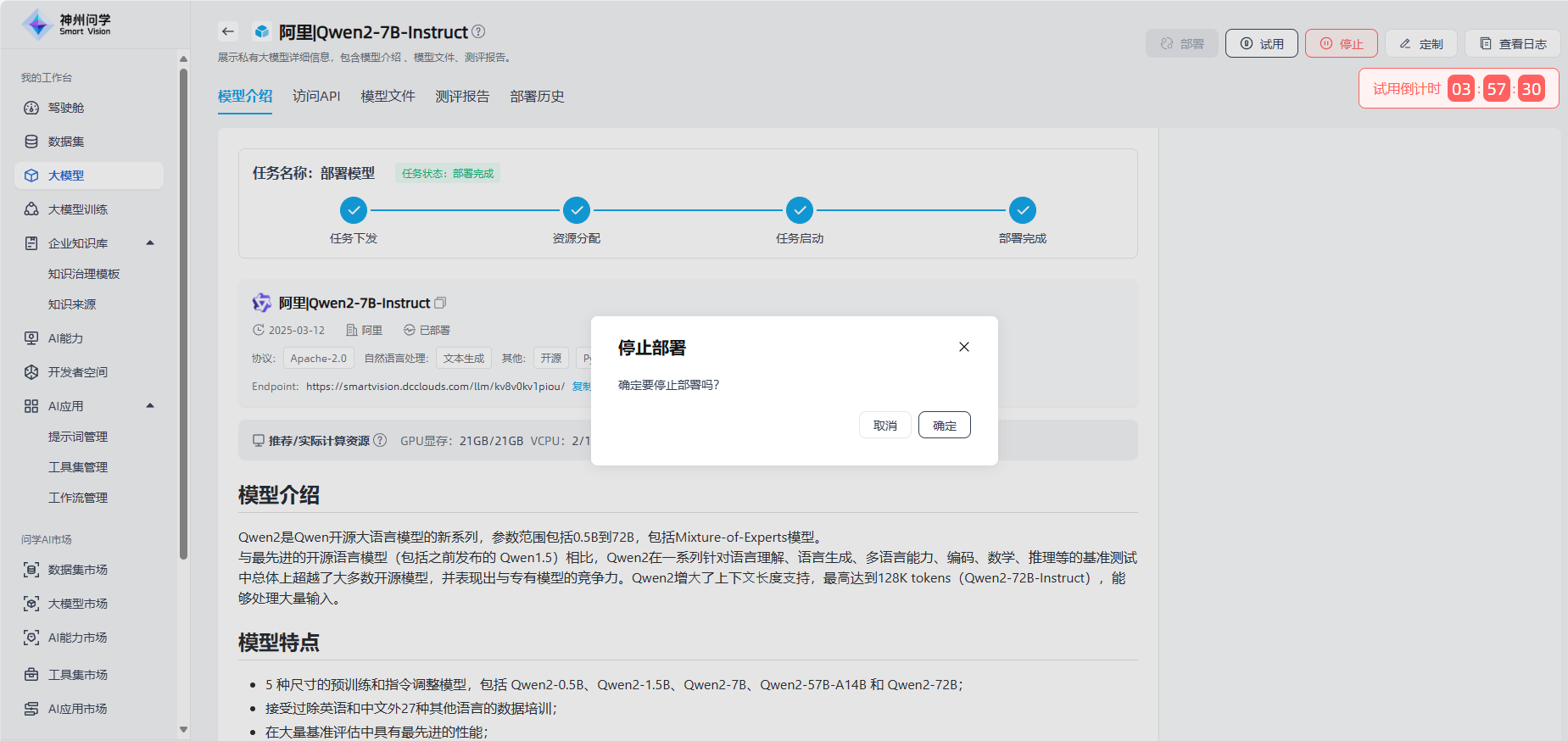This screenshot has height=741, width=1568.
Task: Open 知识治理模板 under 企业知识库
Action: [84, 274]
